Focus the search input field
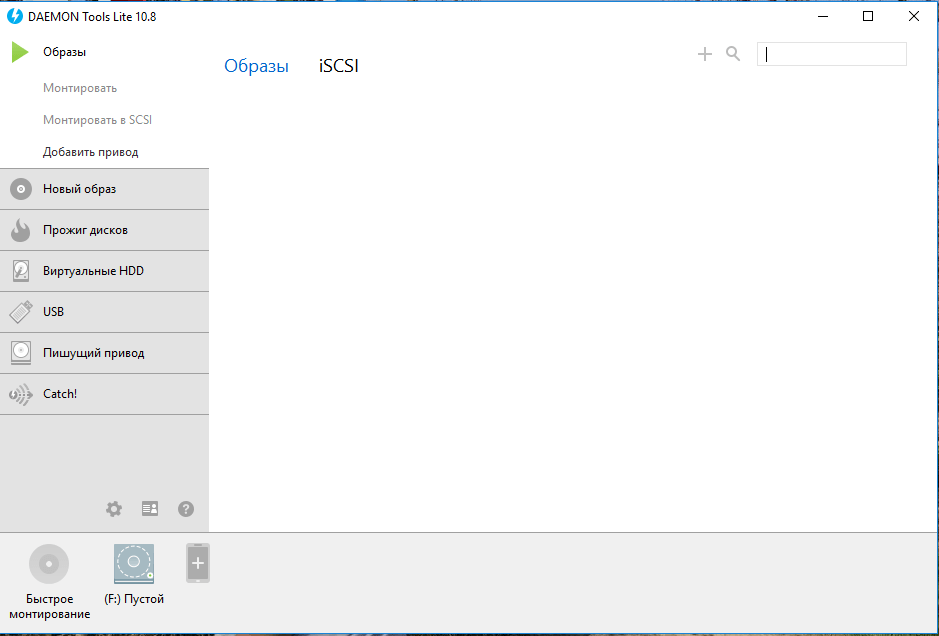 (832, 54)
